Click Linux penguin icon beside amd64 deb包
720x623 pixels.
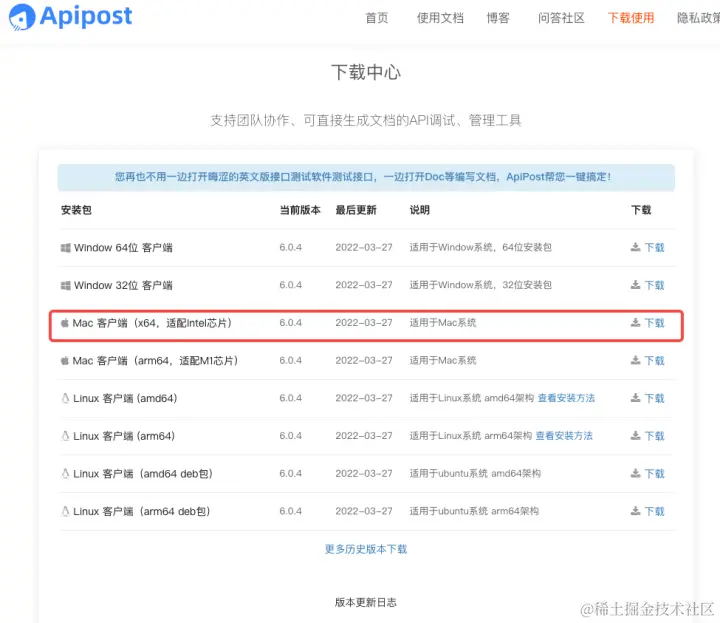65,473
